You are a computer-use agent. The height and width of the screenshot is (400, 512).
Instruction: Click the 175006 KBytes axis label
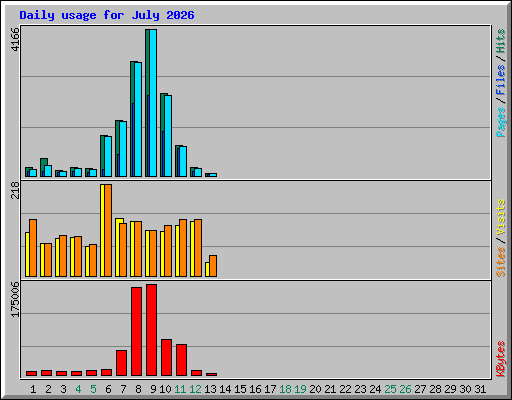(x=15, y=300)
